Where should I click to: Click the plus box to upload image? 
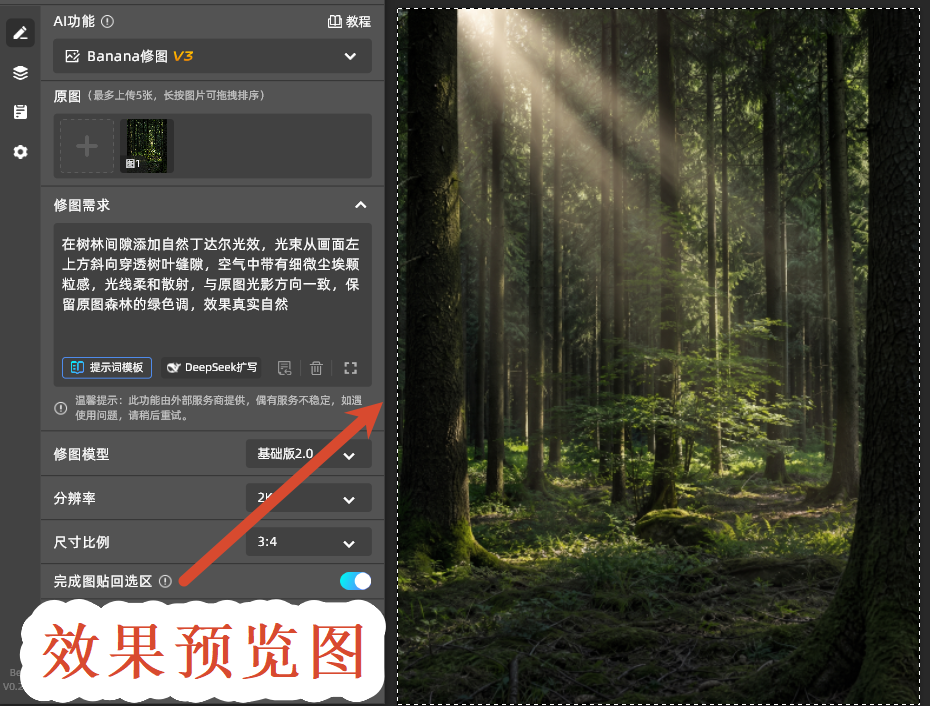(87, 146)
